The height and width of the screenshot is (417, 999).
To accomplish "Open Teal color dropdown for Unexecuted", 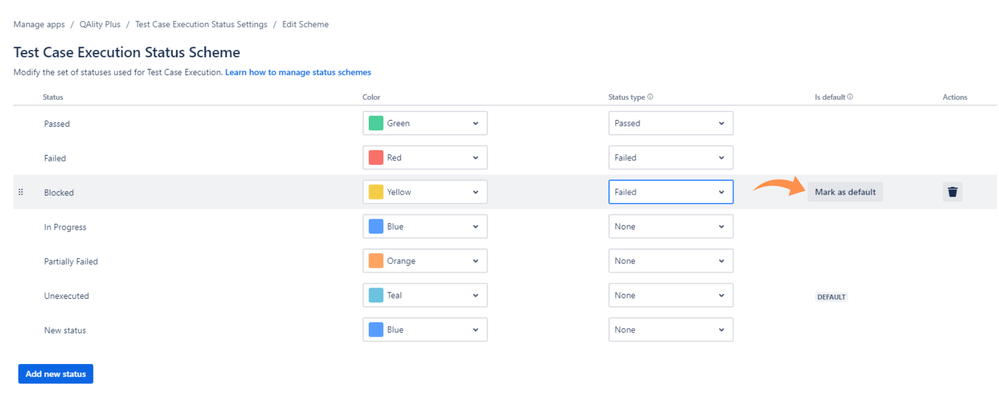I will point(425,295).
